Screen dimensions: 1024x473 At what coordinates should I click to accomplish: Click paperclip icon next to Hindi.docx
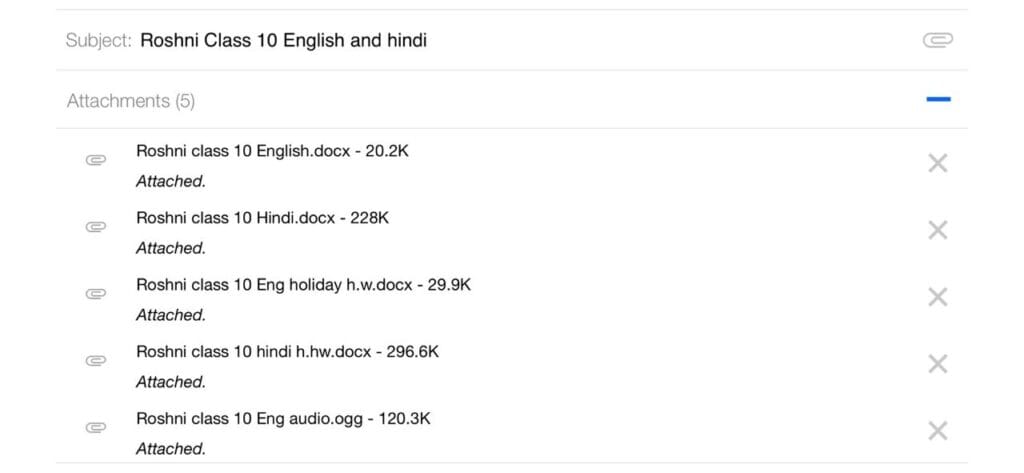tap(96, 227)
